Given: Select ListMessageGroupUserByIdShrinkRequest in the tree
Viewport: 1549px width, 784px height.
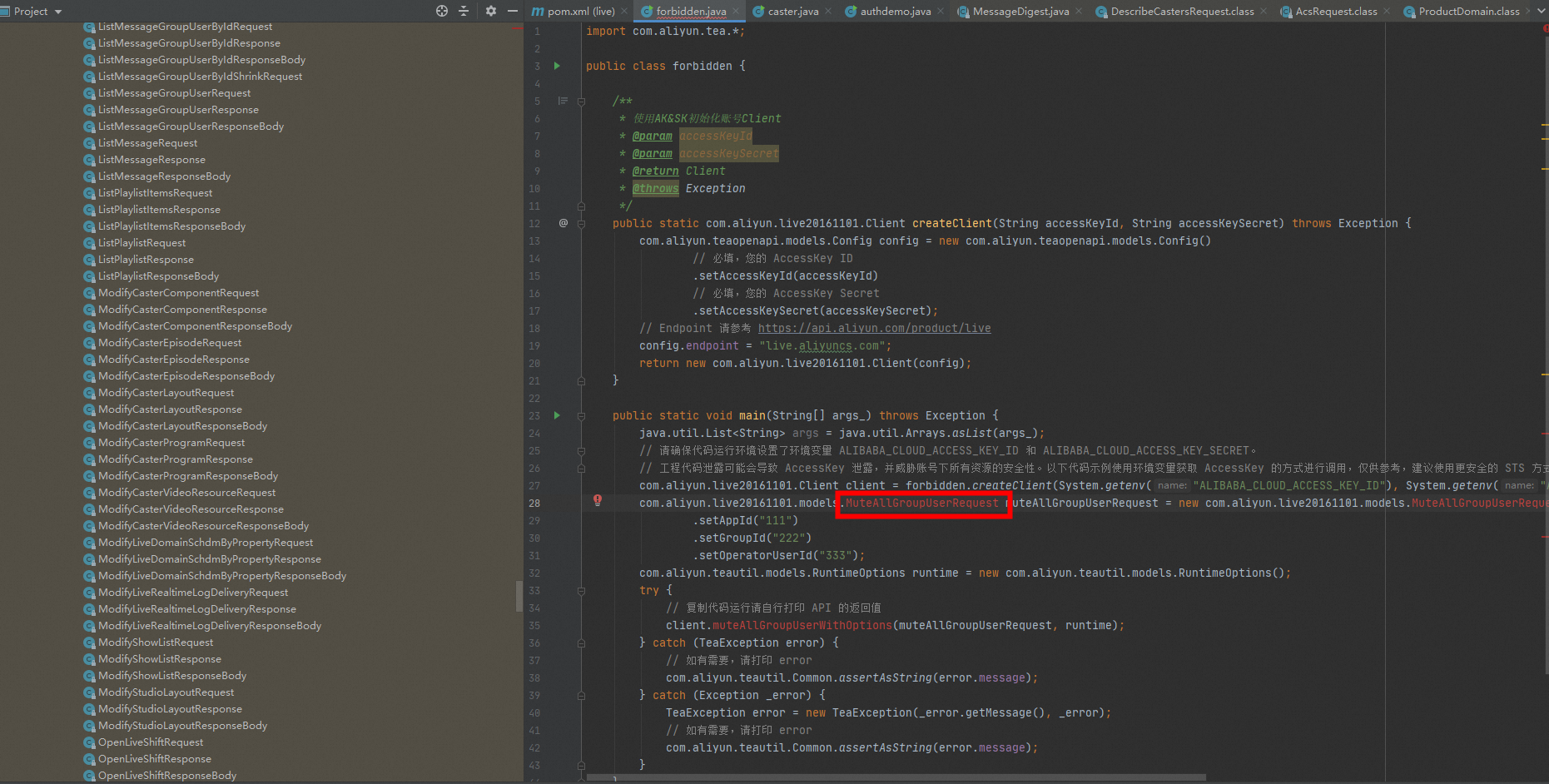Looking at the screenshot, I should click(x=200, y=77).
